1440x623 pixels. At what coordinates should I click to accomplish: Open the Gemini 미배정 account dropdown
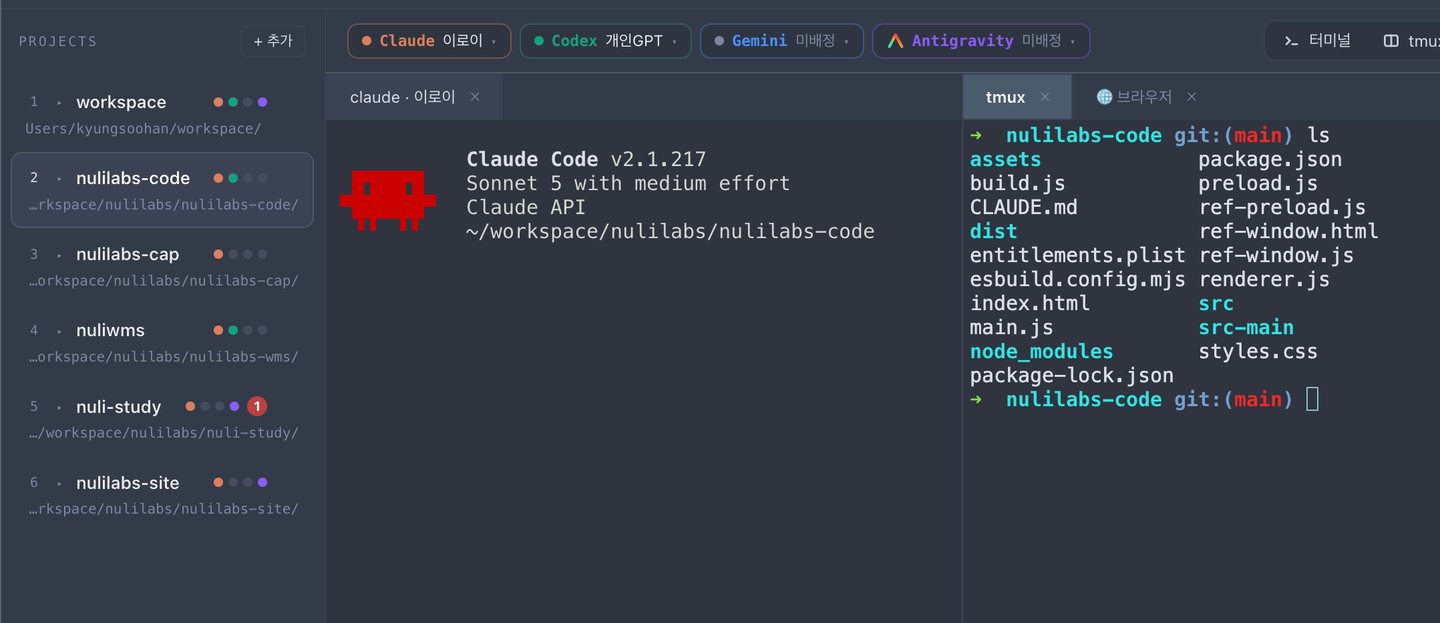pos(782,41)
